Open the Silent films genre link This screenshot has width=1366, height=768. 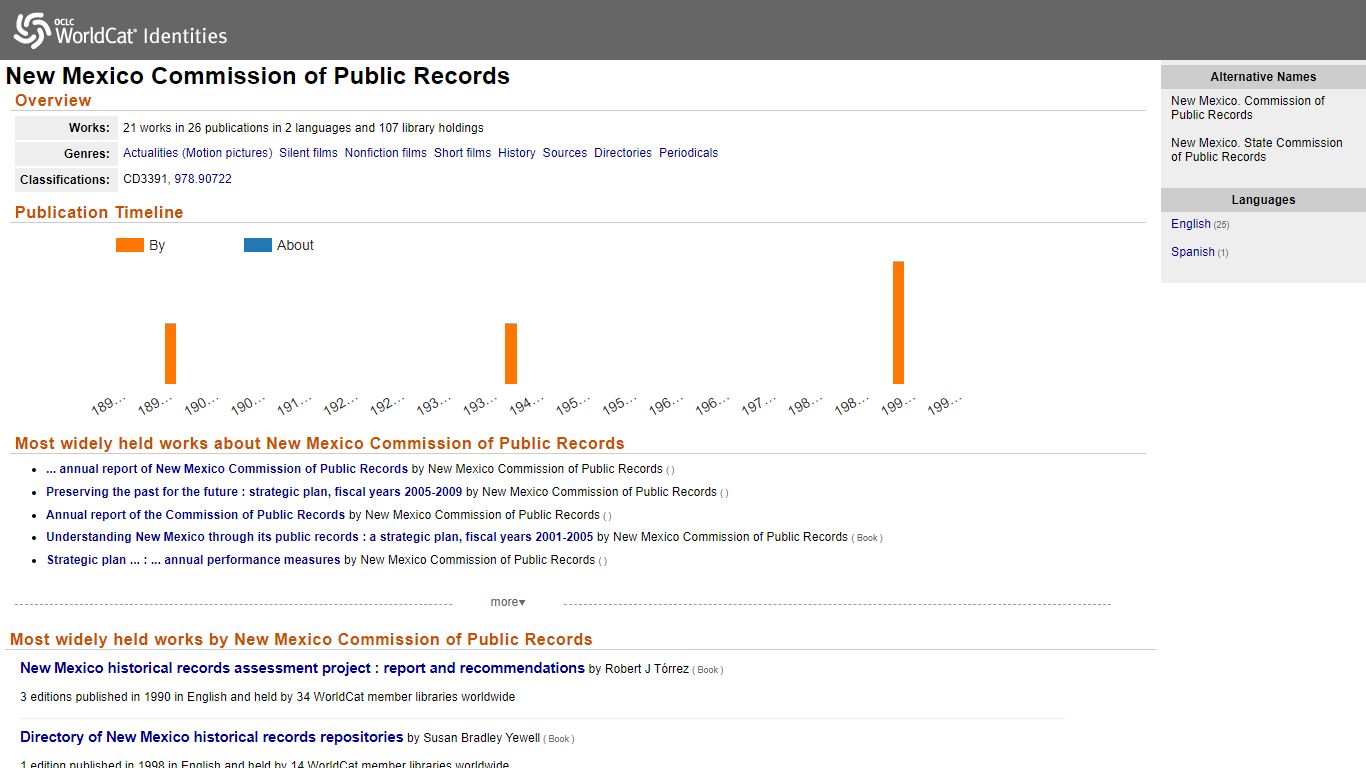tap(308, 153)
